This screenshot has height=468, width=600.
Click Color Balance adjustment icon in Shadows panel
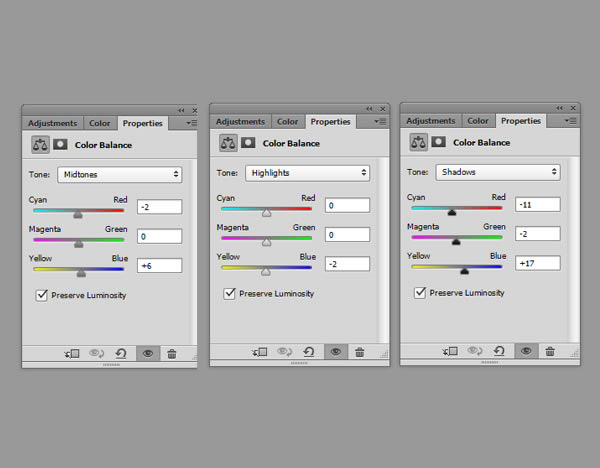coord(419,142)
